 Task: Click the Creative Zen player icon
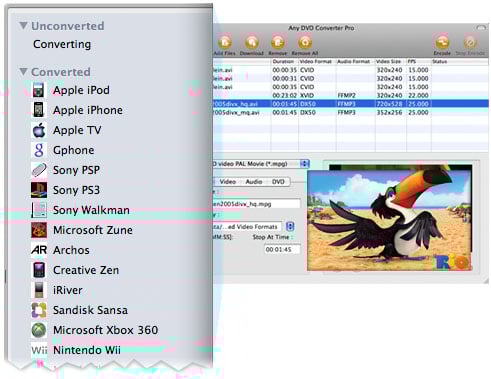coord(39,270)
